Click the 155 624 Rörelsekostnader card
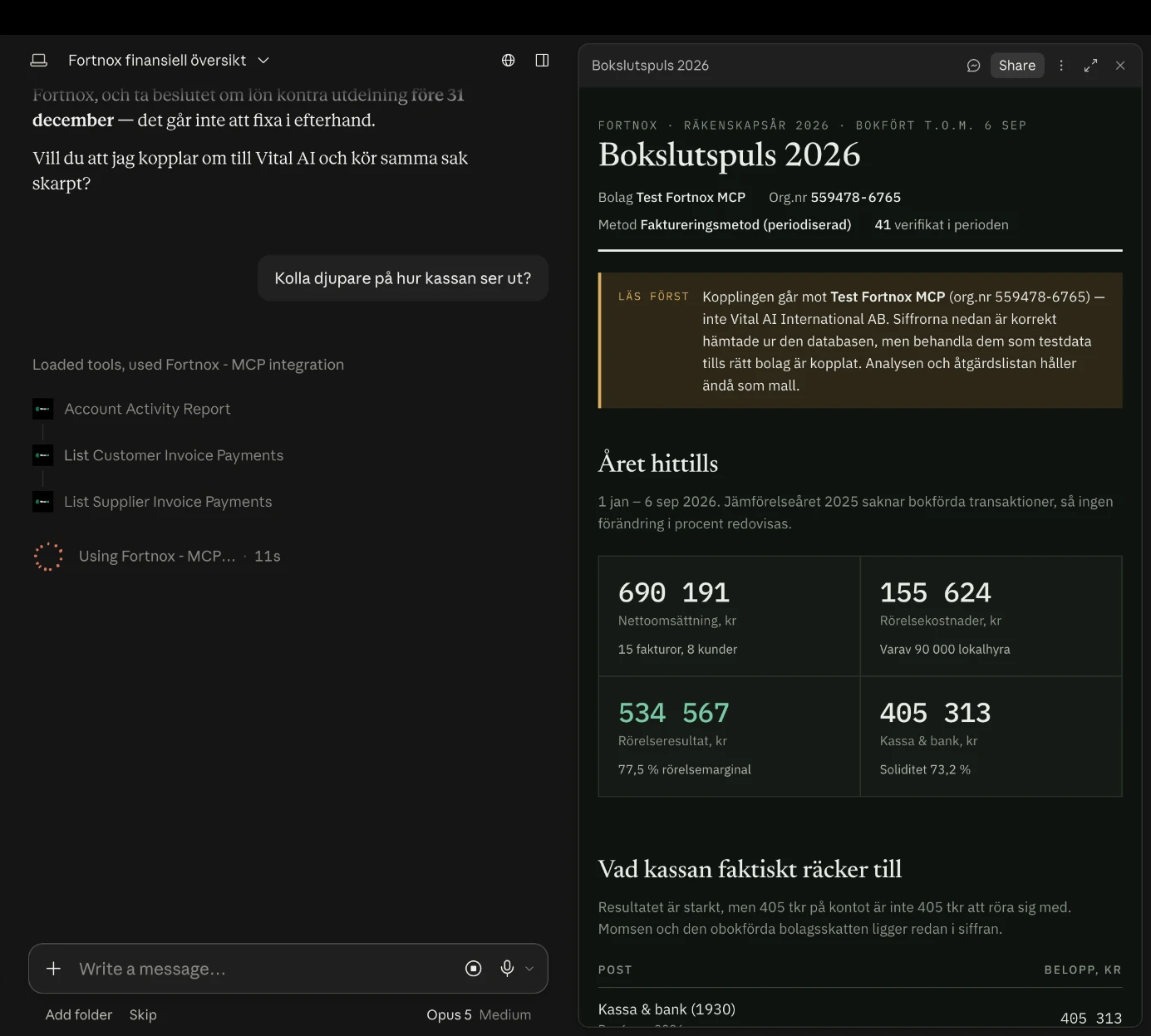 click(991, 616)
